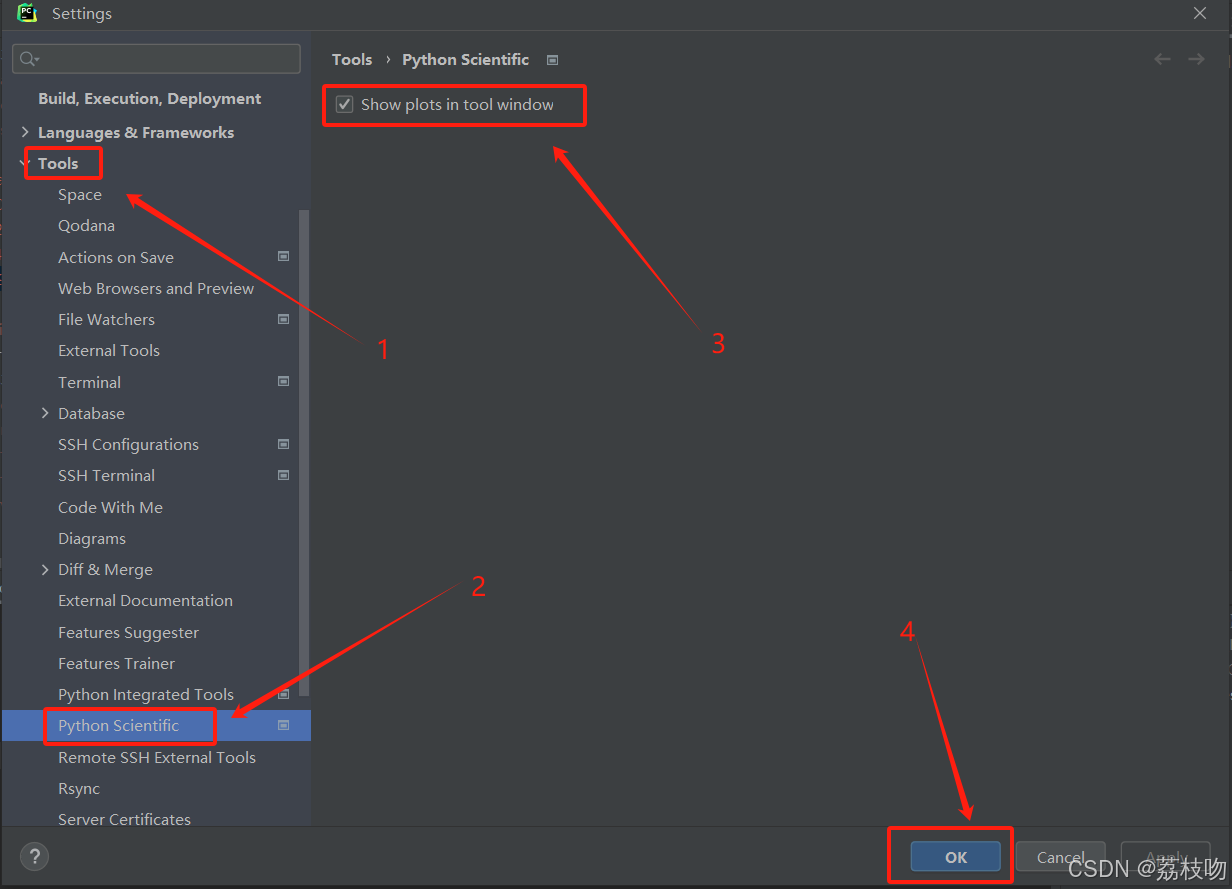The width and height of the screenshot is (1232, 889).
Task: Click the project-level icon beside Python Scientific row
Action: [284, 725]
